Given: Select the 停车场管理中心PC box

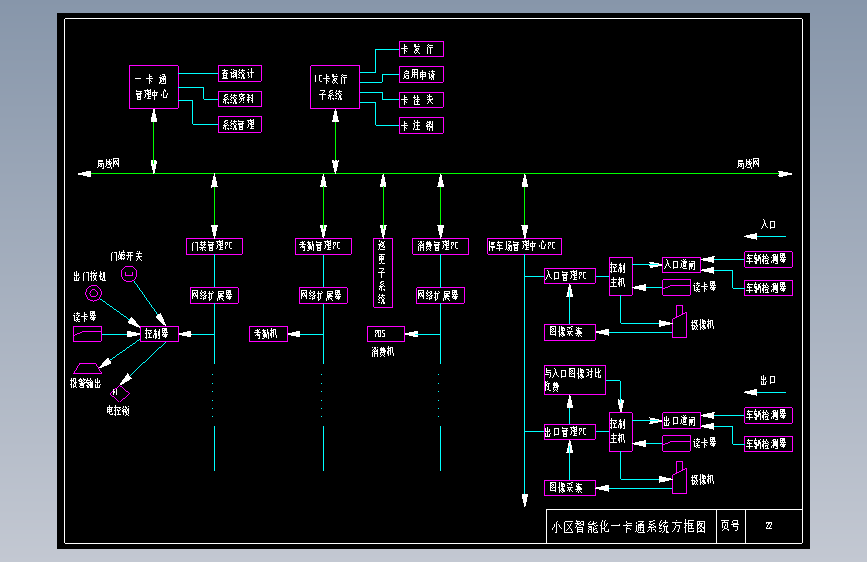Looking at the screenshot, I should pyautogui.click(x=524, y=246).
